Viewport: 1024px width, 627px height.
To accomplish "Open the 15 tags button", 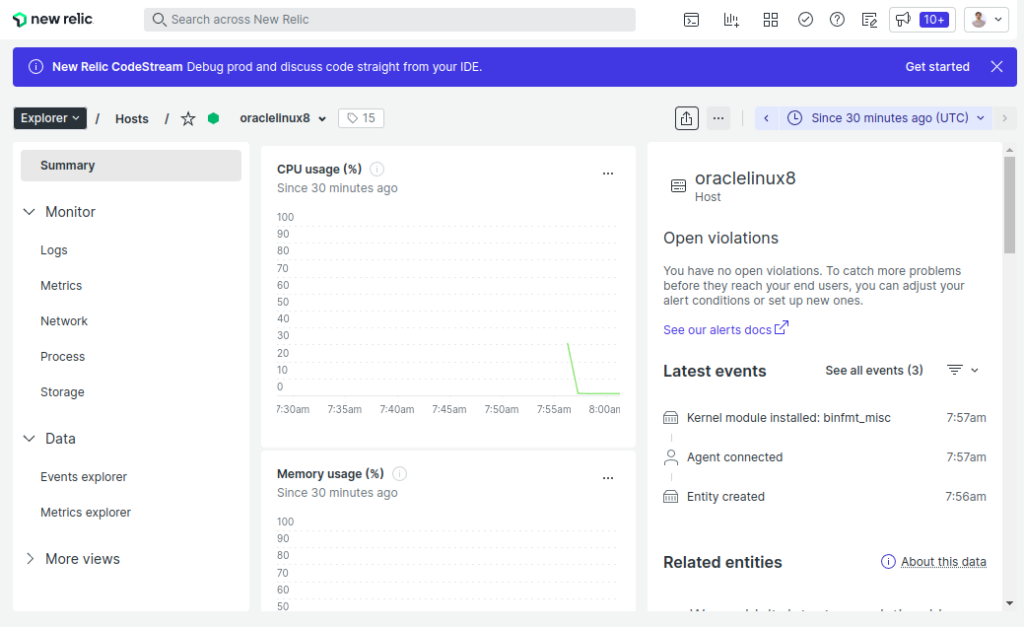I will [x=361, y=118].
